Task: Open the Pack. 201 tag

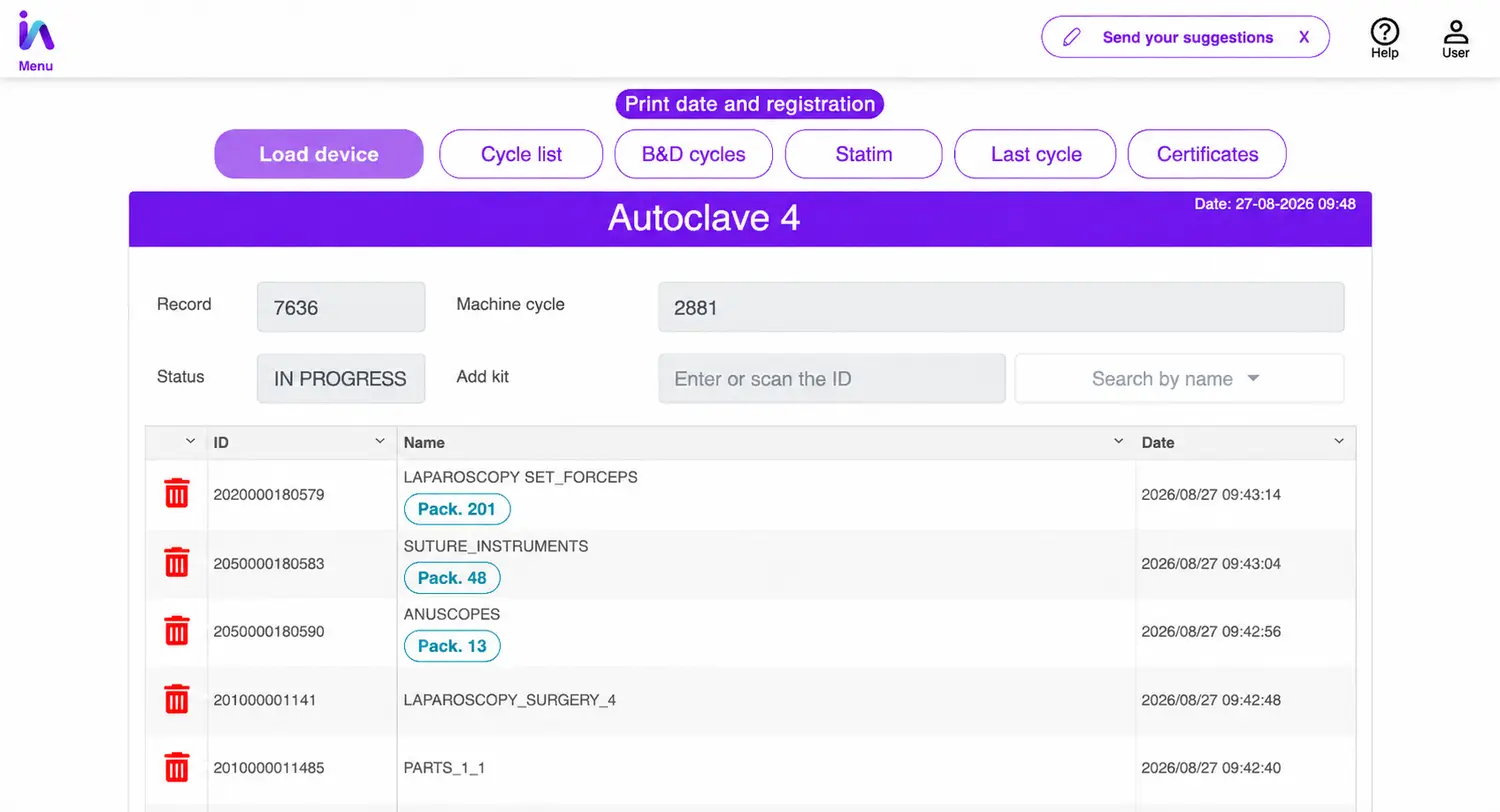Action: pos(457,509)
